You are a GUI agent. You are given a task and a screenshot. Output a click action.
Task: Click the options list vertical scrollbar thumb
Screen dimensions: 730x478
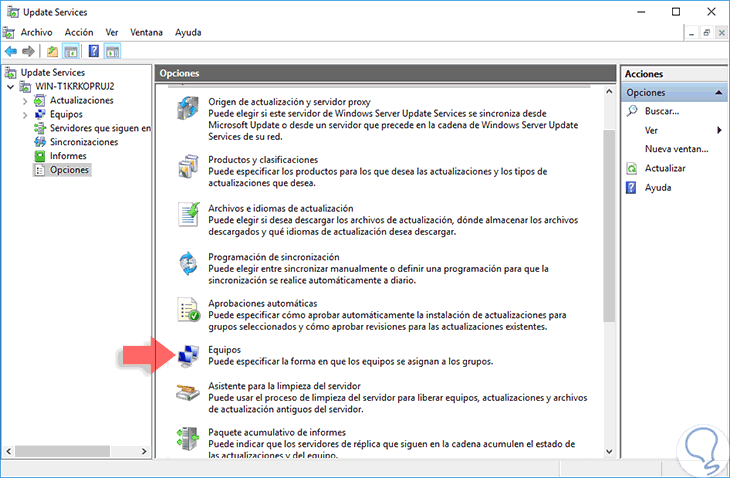pos(609,226)
